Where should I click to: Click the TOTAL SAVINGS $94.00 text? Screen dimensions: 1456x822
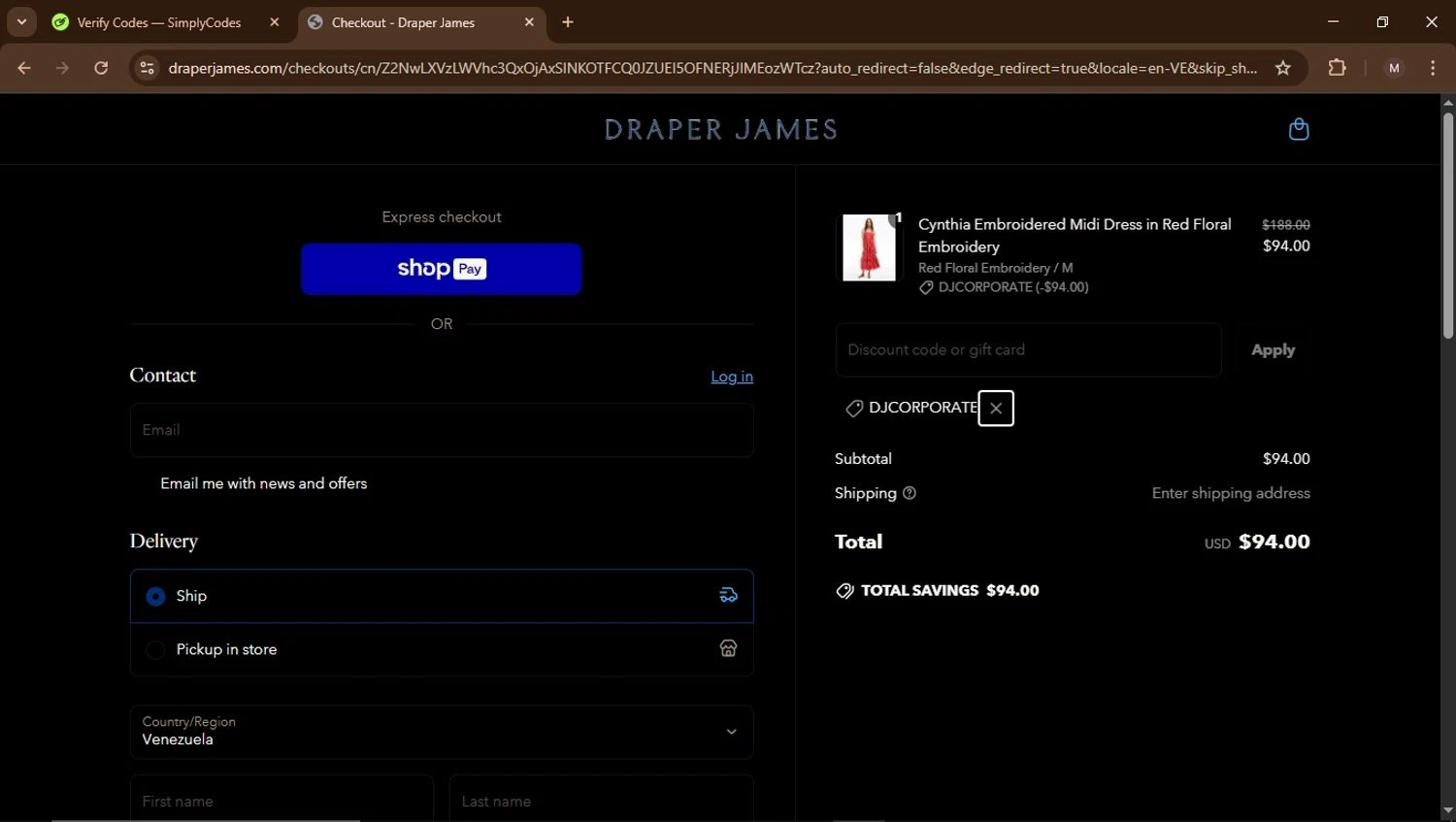pyautogui.click(x=950, y=591)
